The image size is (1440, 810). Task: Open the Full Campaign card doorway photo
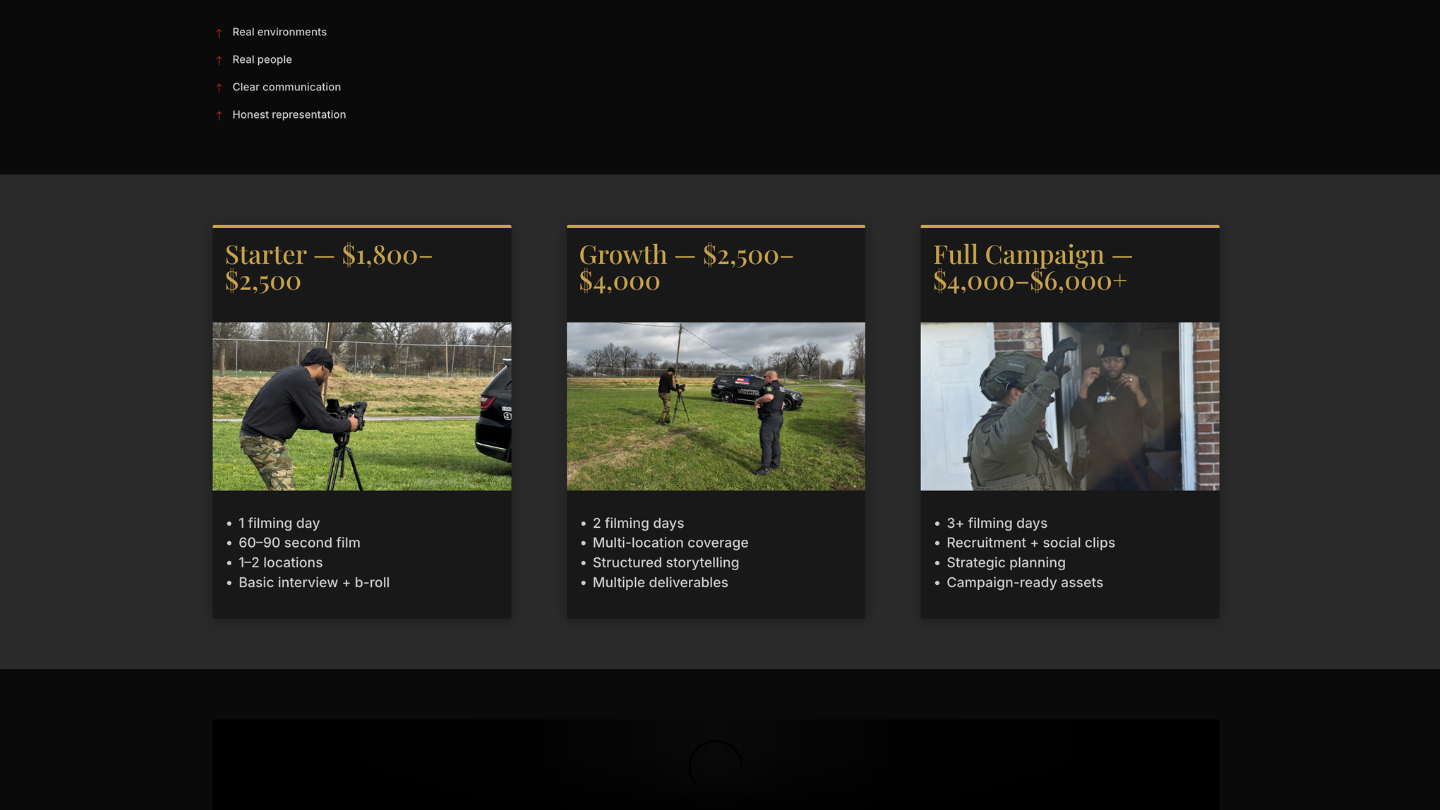[1070, 406]
